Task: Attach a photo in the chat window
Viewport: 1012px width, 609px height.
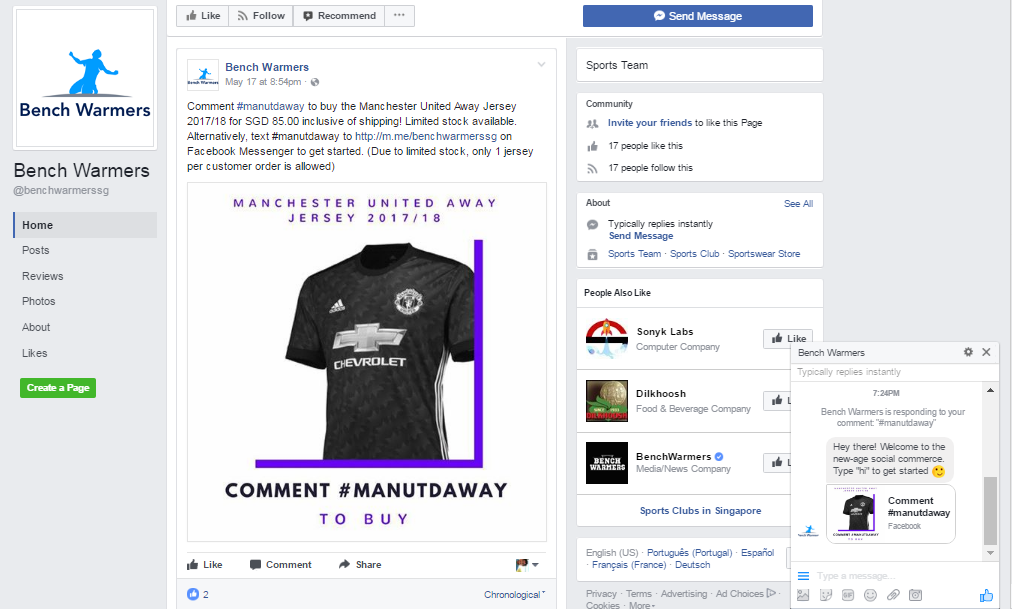Action: coord(803,595)
